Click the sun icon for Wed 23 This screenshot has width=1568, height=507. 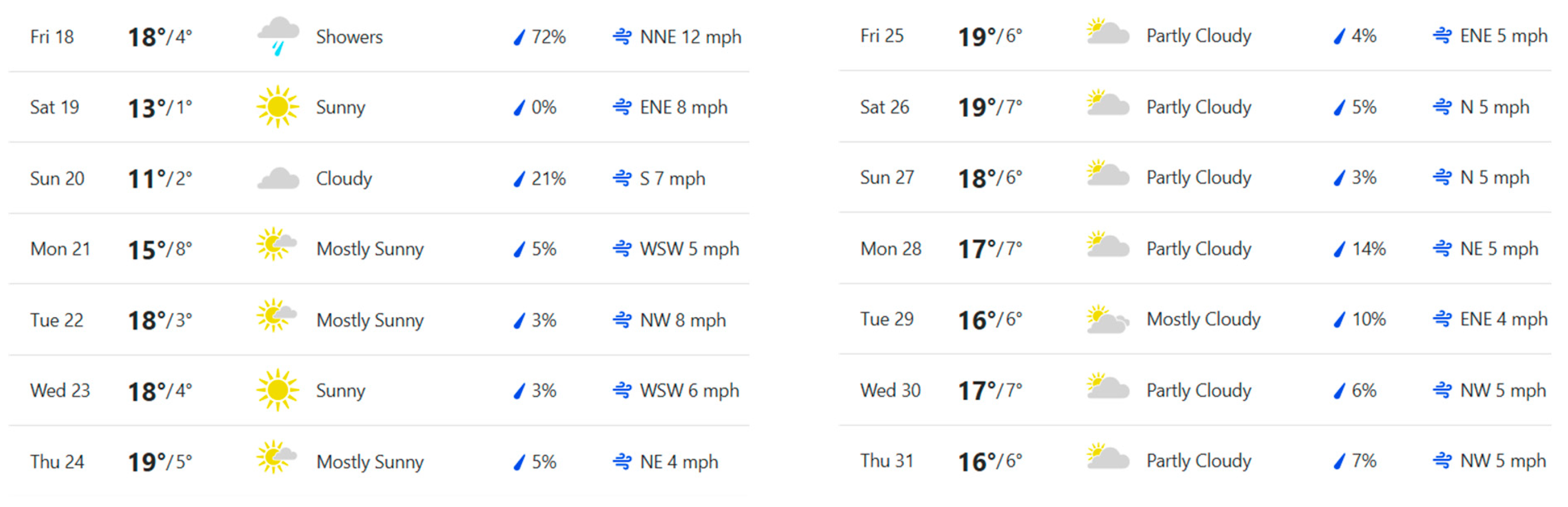[278, 390]
